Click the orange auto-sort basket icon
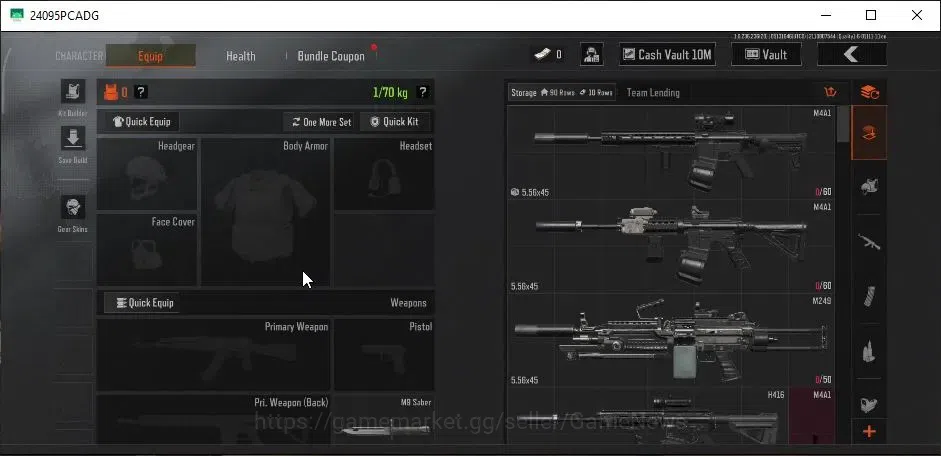 831,92
